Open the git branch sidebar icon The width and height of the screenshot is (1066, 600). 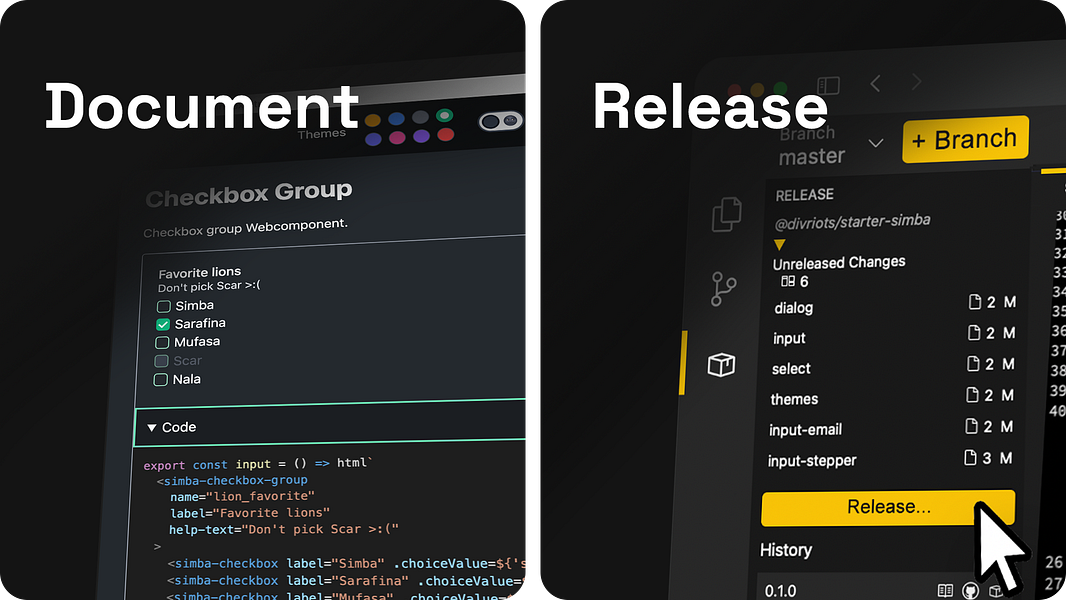[x=723, y=289]
